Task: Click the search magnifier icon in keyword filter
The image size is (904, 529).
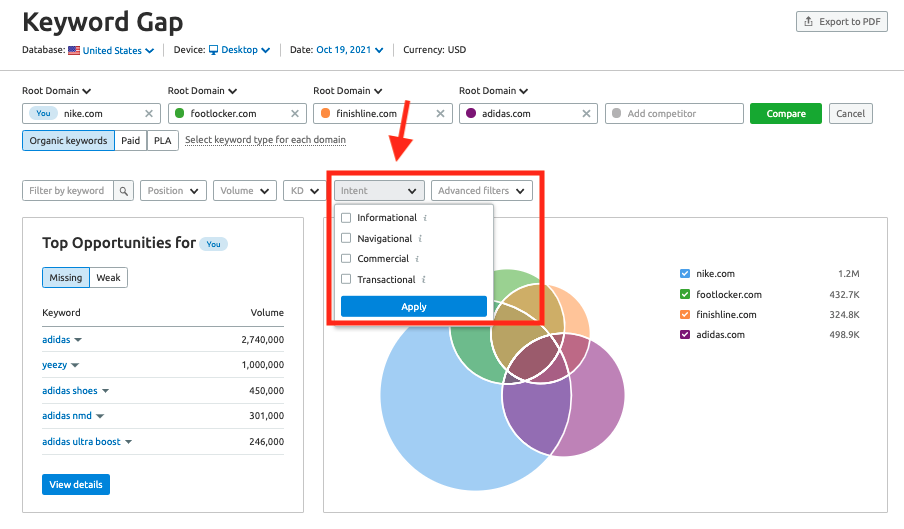Action: tap(123, 191)
